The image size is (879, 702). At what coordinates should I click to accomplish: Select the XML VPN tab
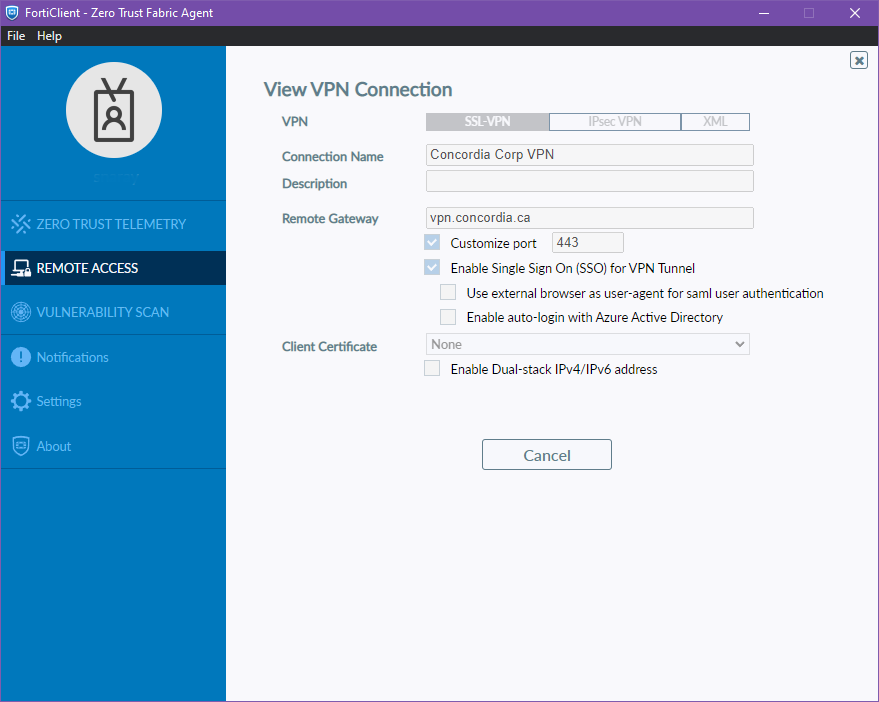coord(715,122)
